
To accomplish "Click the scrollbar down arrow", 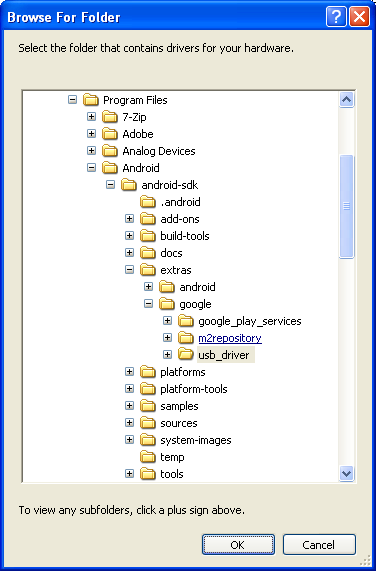I will [347, 473].
